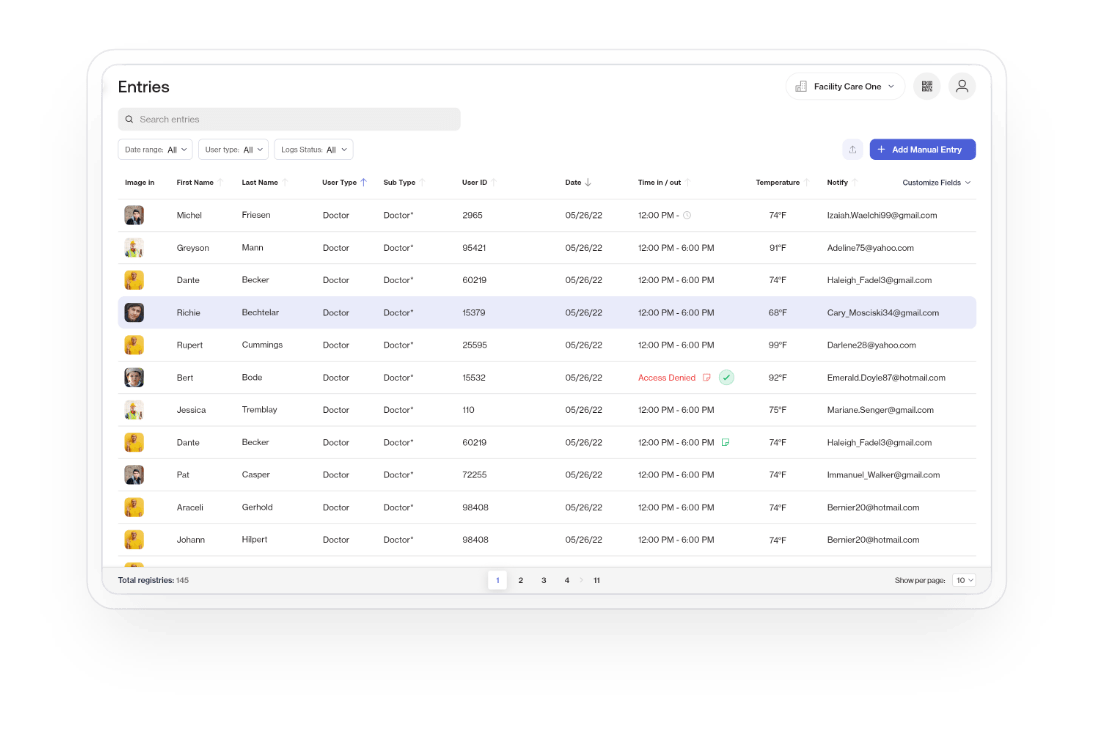Click Total registries: 145 text
This screenshot has width=1094, height=734.
(153, 581)
